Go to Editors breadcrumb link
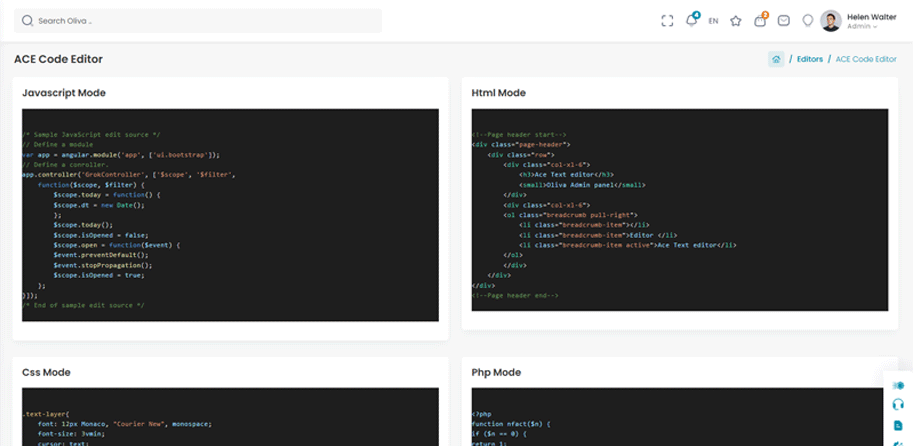Image resolution: width=913 pixels, height=446 pixels. (x=810, y=59)
